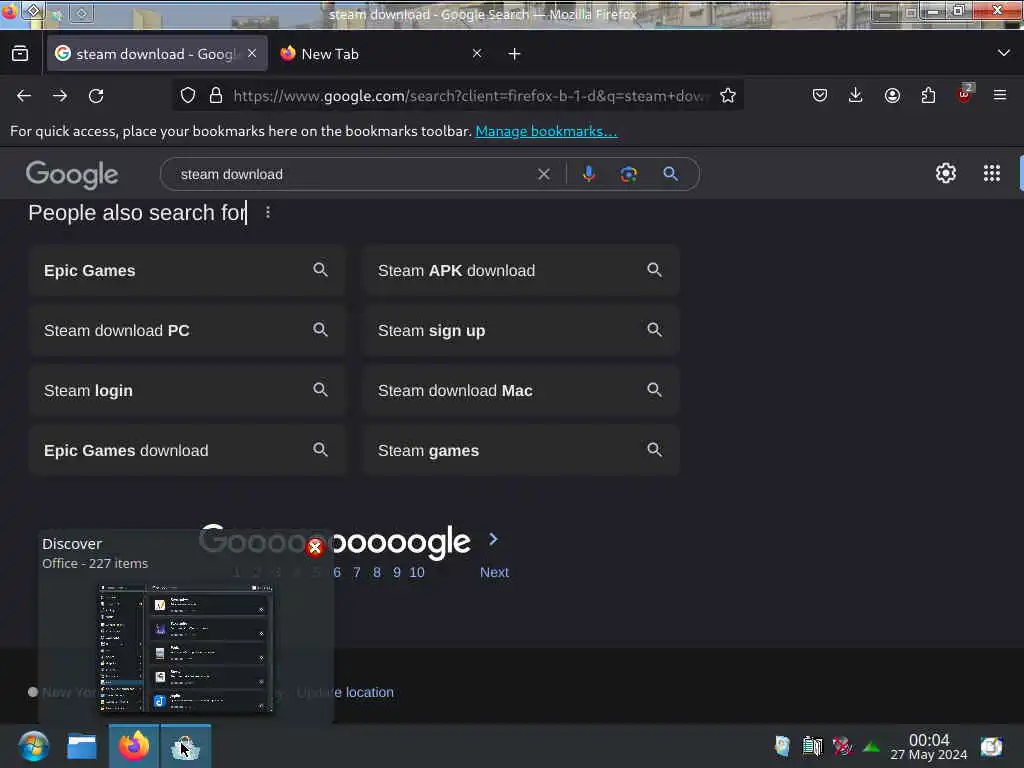1024x768 pixels.
Task: Open Google quick settings gear
Action: [x=946, y=173]
